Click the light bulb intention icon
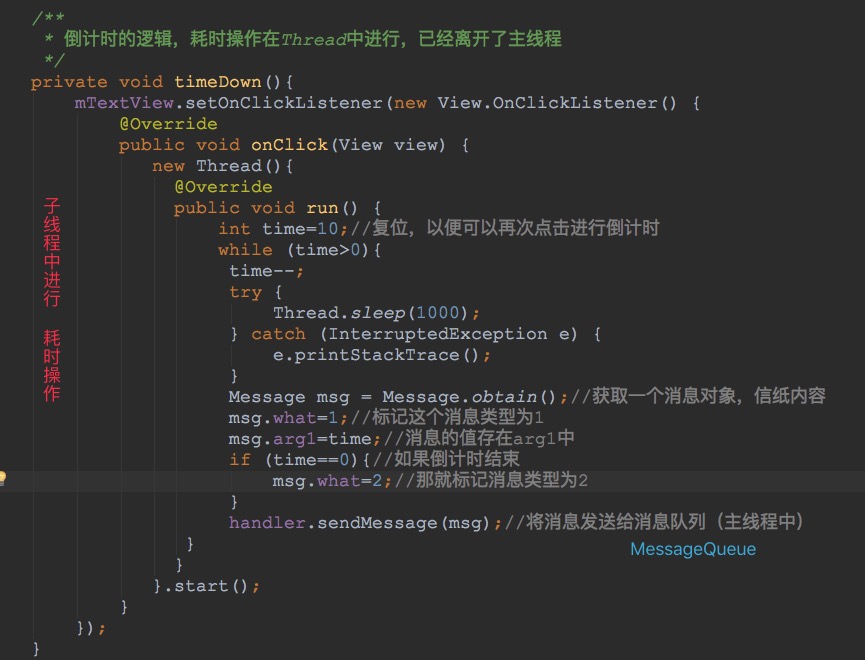Screen dimensions: 865x660 [x=2, y=478]
